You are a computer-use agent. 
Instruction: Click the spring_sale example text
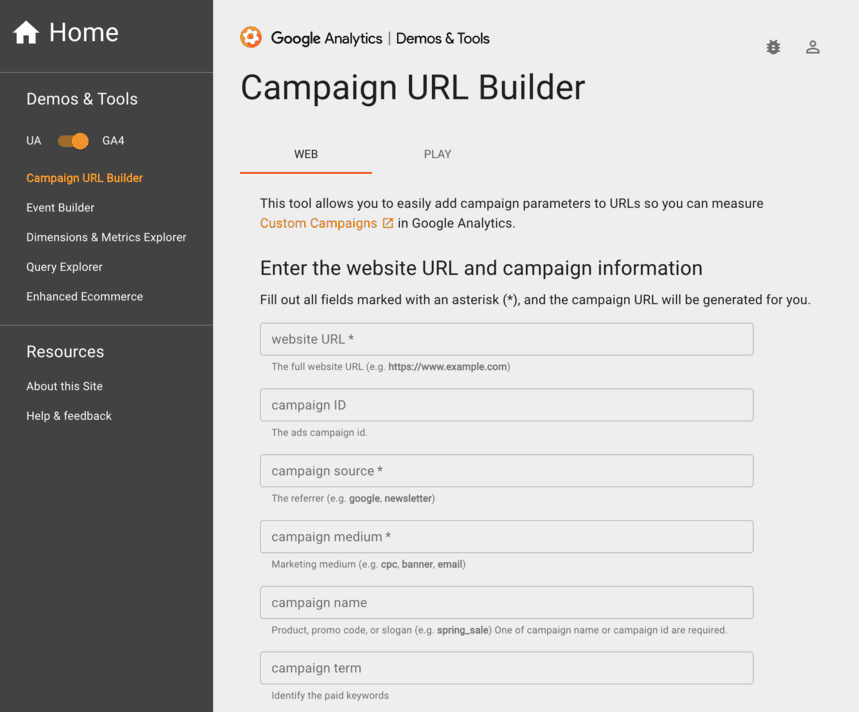point(462,630)
